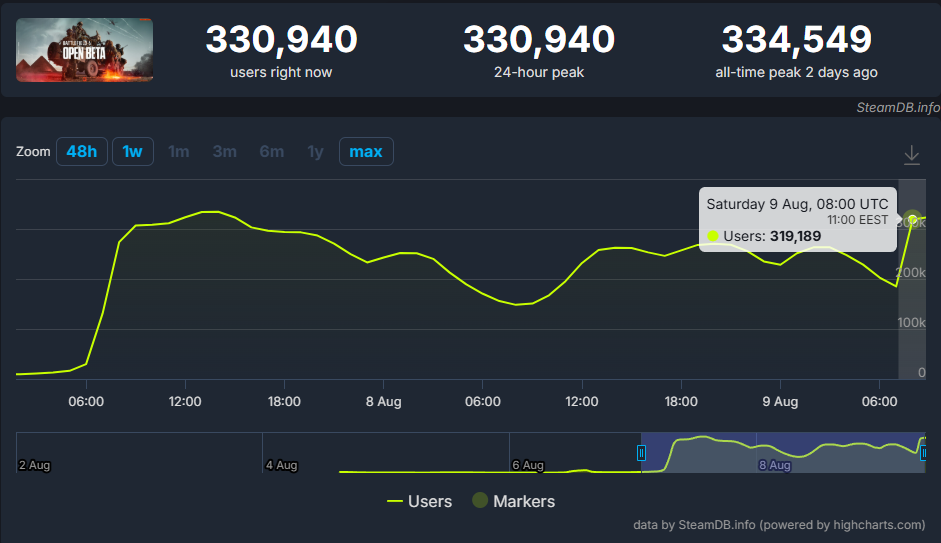Set zoom range to 48h
941x543 pixels.
[x=82, y=151]
